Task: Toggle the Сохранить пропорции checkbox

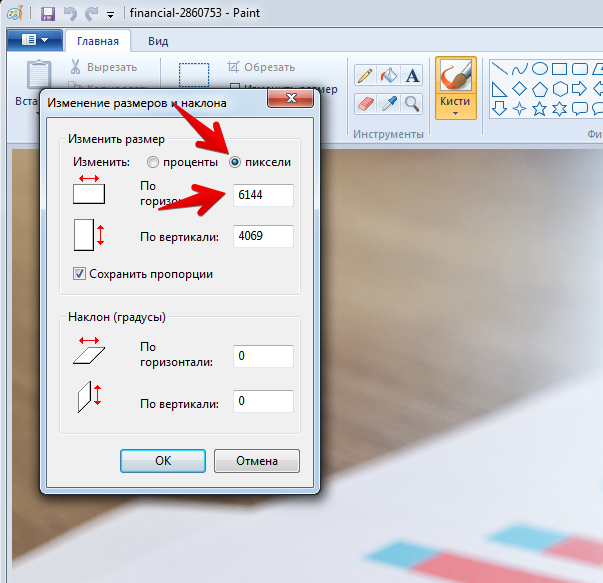Action: [x=79, y=274]
